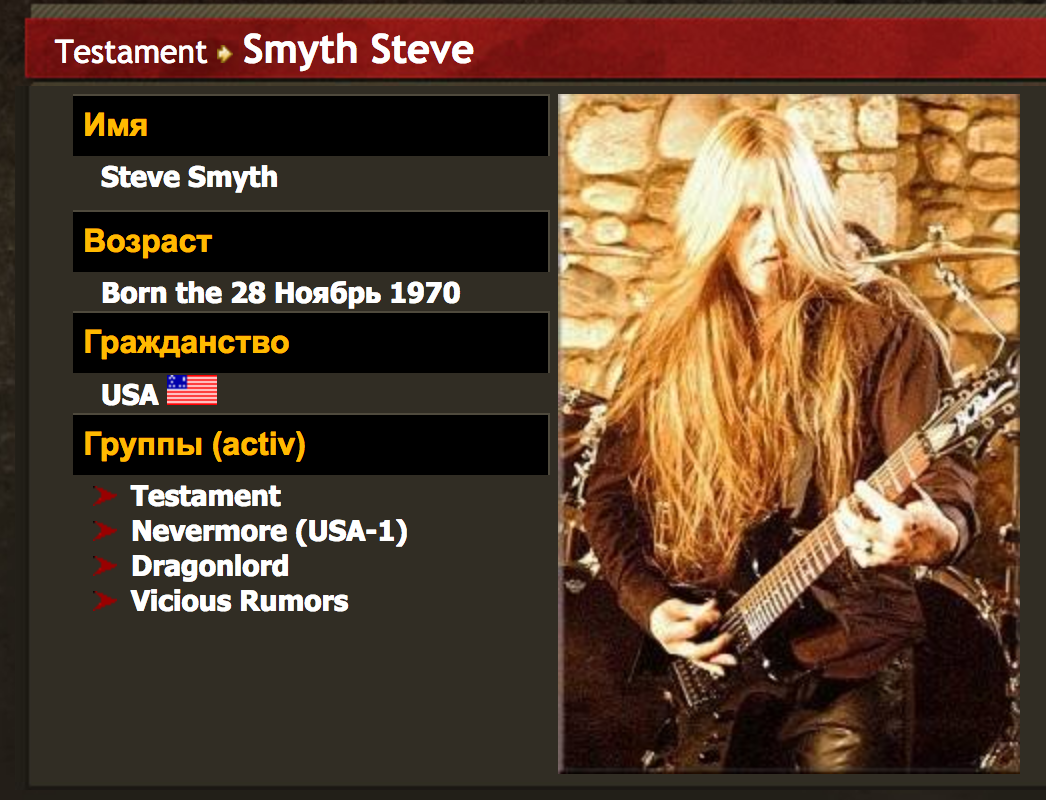This screenshot has height=800, width=1046.
Task: Click the Гражданство section header
Action: (310, 343)
